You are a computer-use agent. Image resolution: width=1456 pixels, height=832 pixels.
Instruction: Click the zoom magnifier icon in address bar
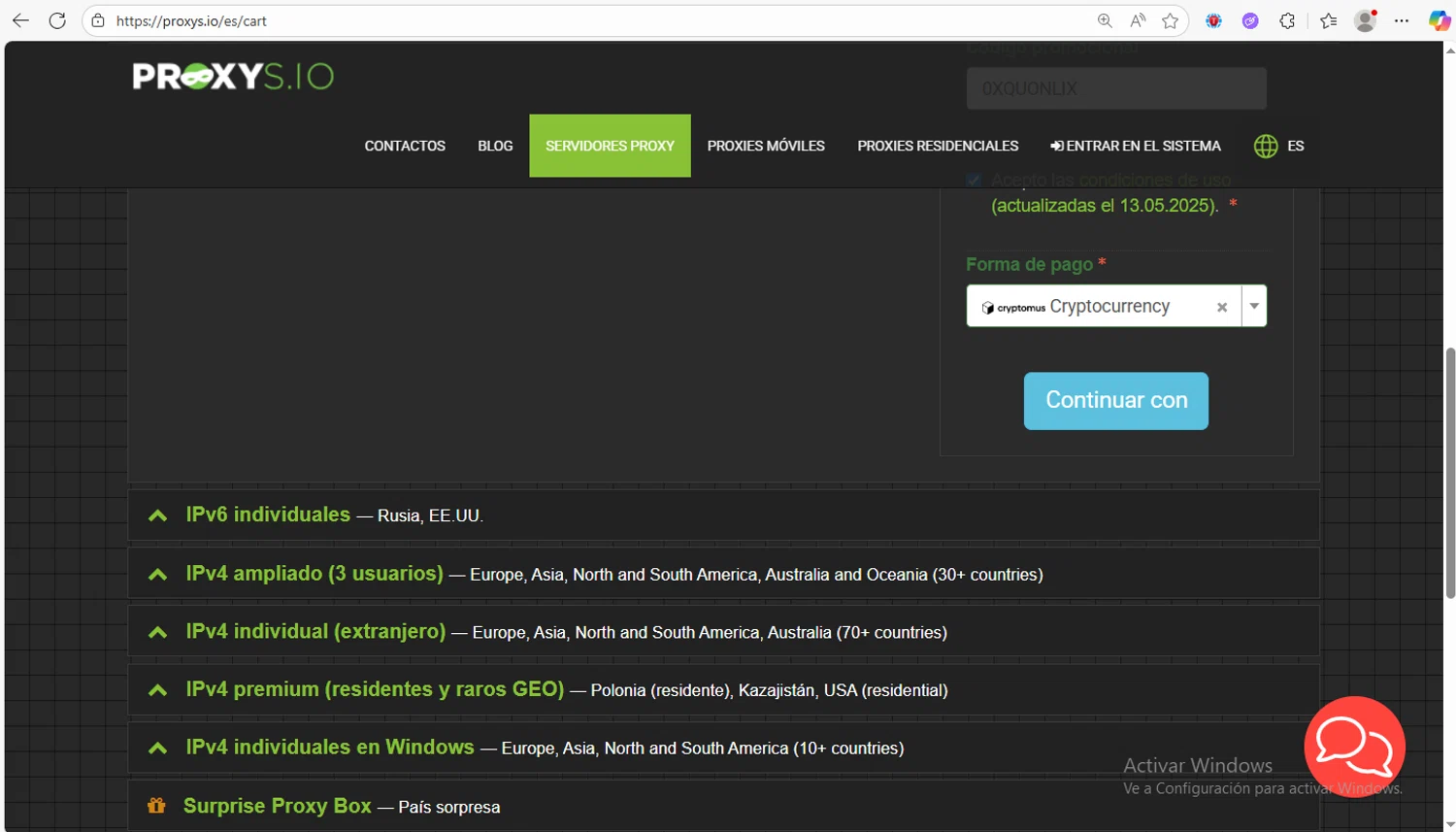coord(1105,20)
